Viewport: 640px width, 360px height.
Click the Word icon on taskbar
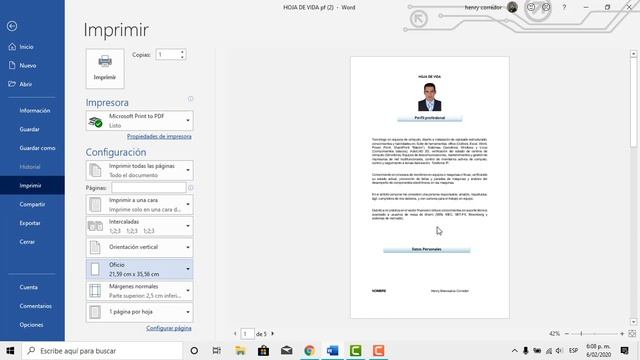[x=333, y=351]
